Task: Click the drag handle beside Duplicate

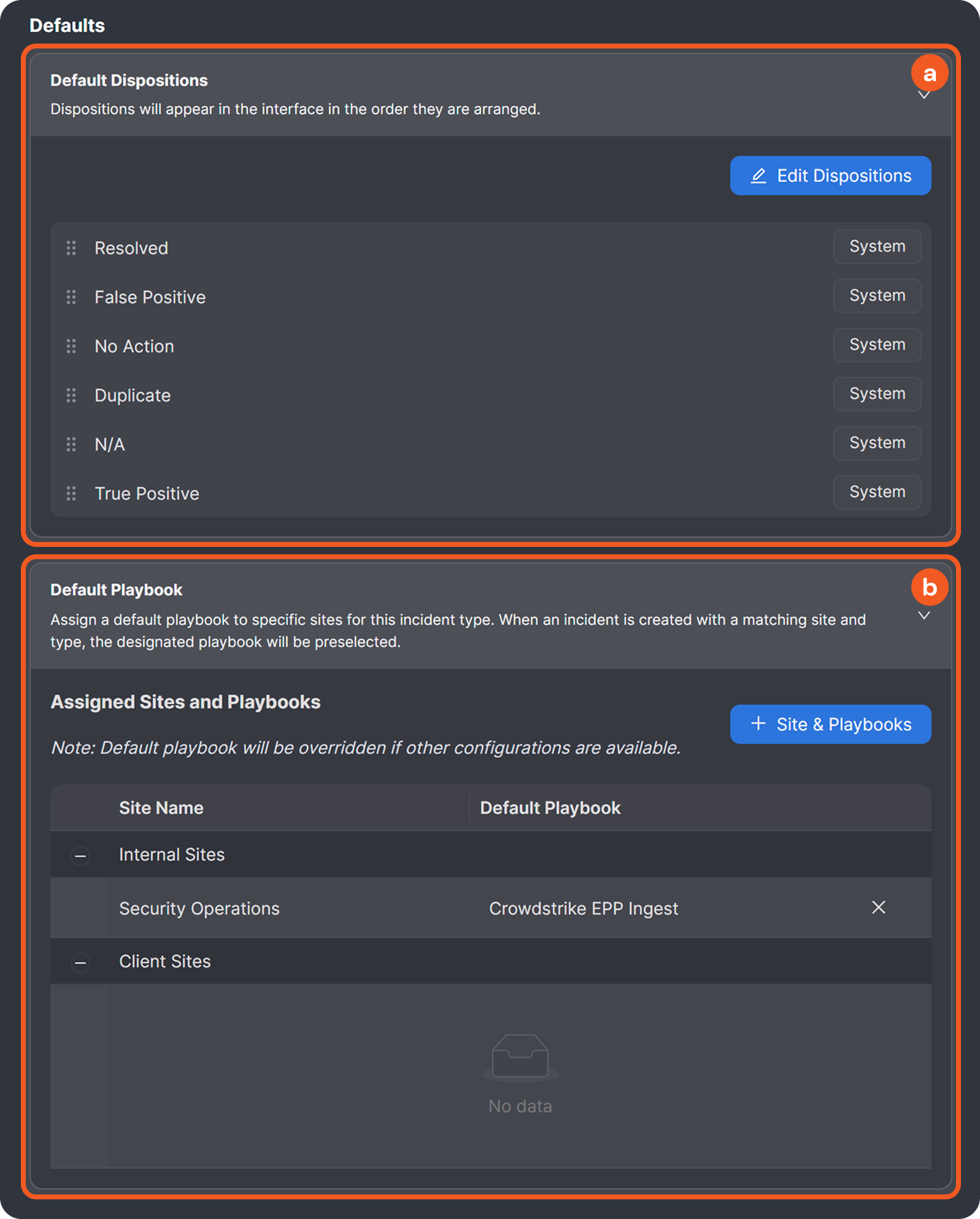Action: (x=71, y=395)
